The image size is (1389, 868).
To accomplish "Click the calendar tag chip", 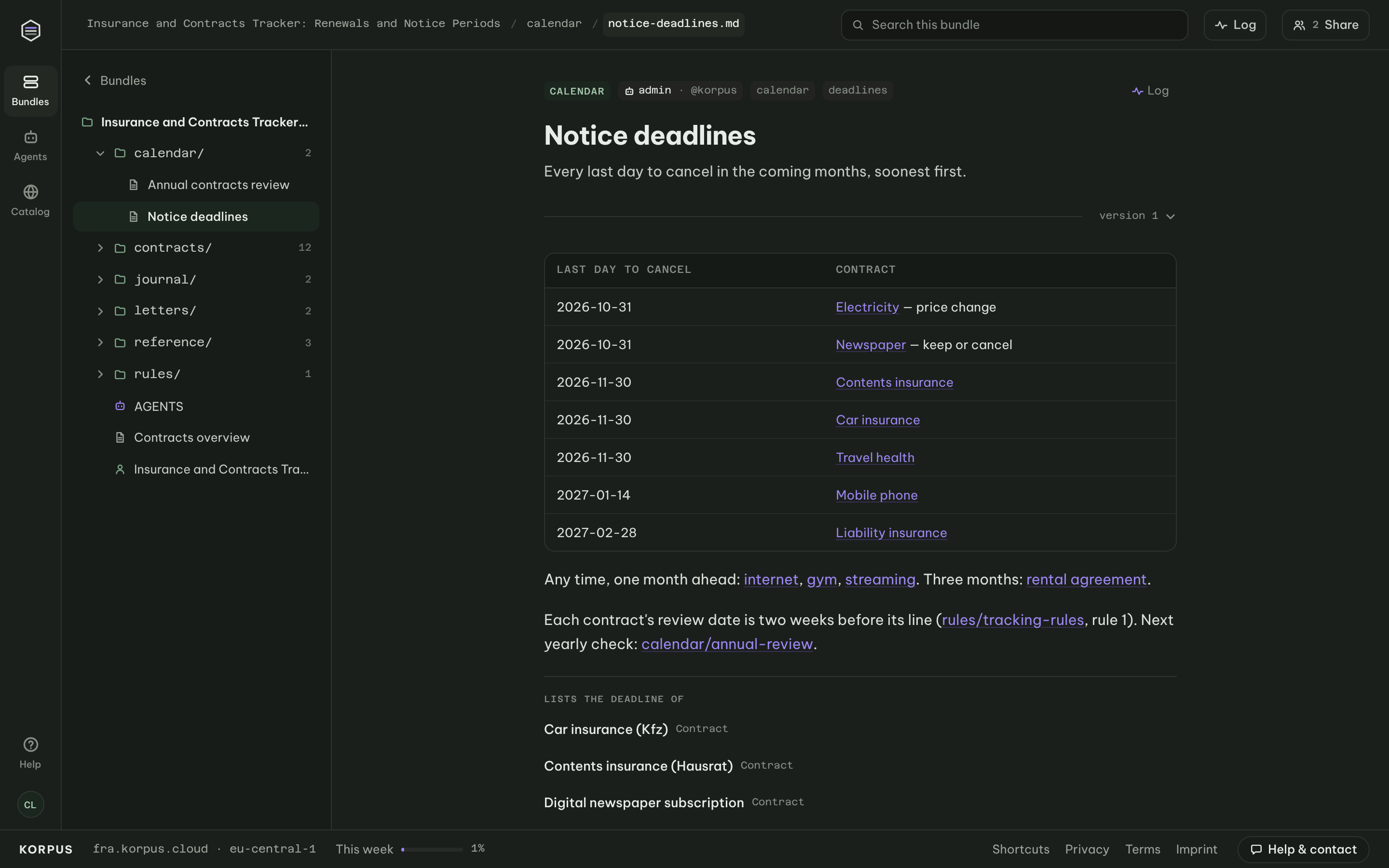I will [x=782, y=90].
